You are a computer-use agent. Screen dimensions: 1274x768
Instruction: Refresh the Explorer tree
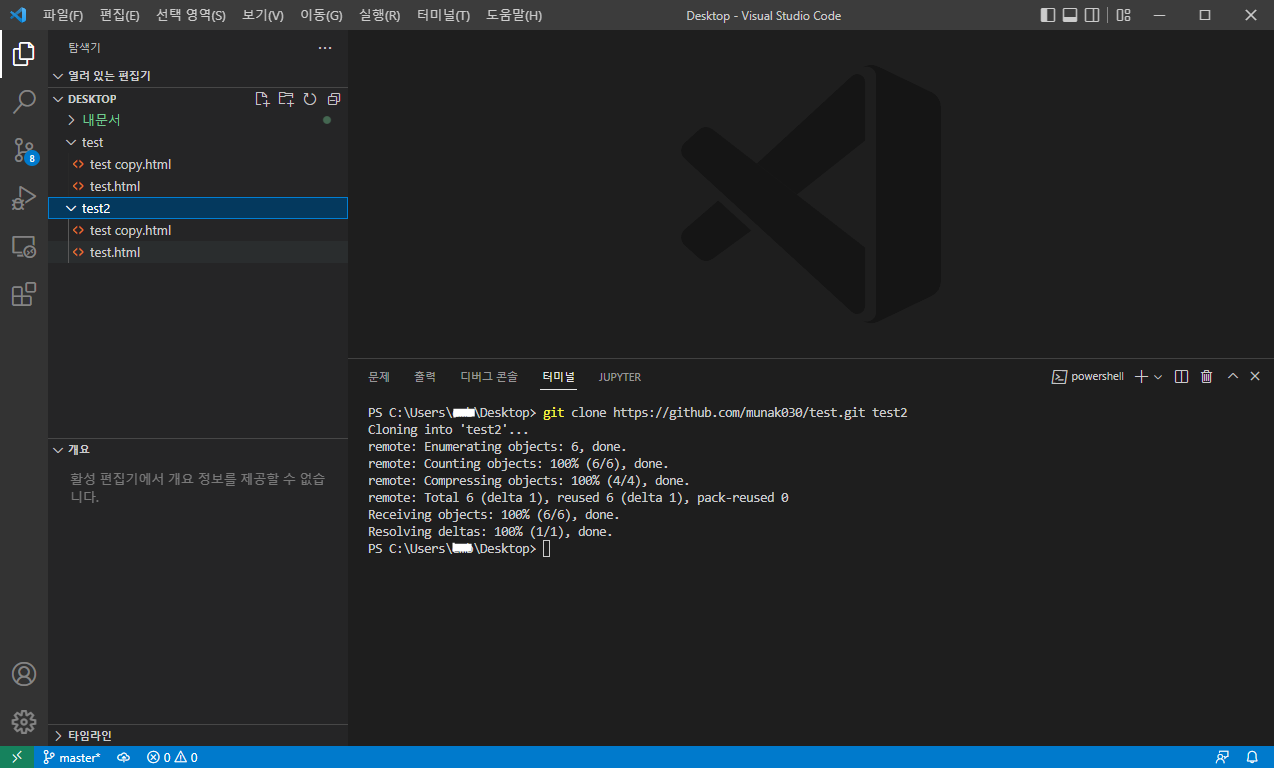coord(310,99)
